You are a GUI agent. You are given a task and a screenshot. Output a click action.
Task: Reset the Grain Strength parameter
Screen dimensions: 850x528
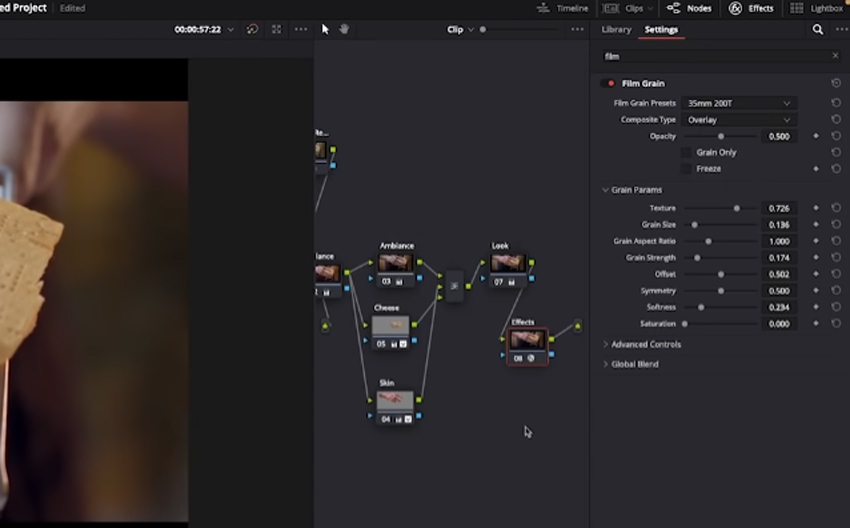click(836, 257)
